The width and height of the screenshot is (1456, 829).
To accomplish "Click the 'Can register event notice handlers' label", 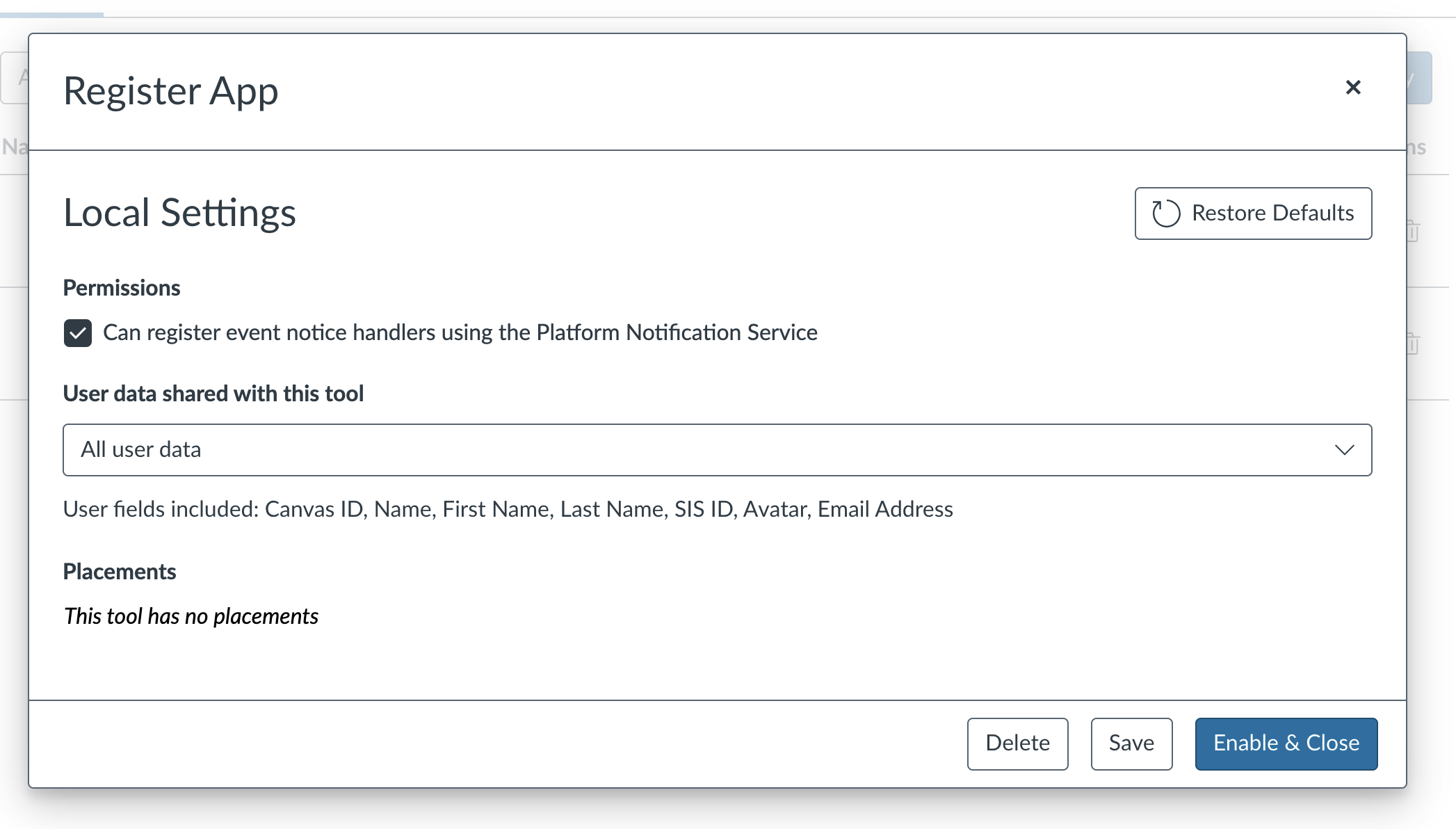I will [x=460, y=332].
